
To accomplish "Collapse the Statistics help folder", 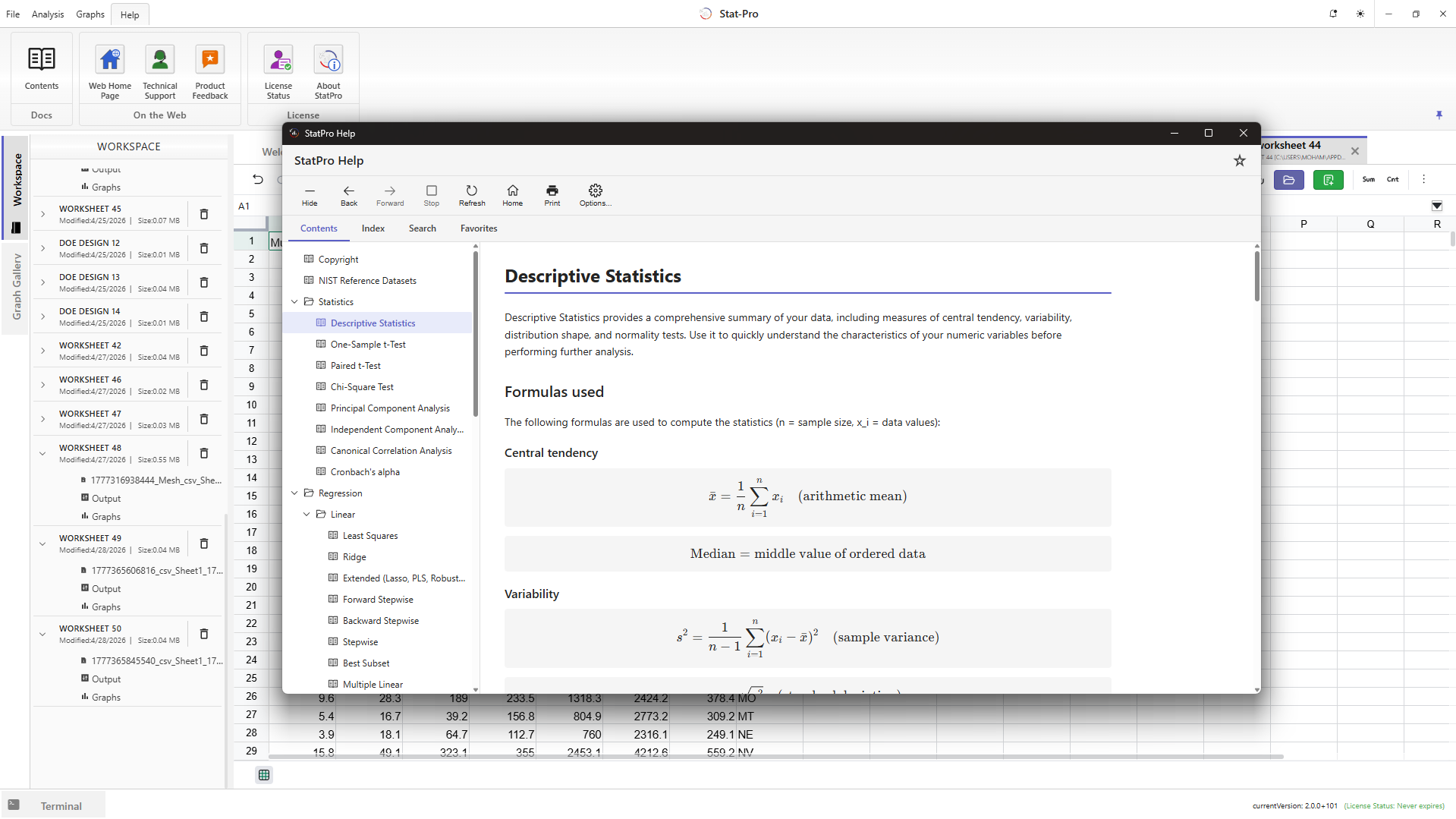I will (294, 302).
